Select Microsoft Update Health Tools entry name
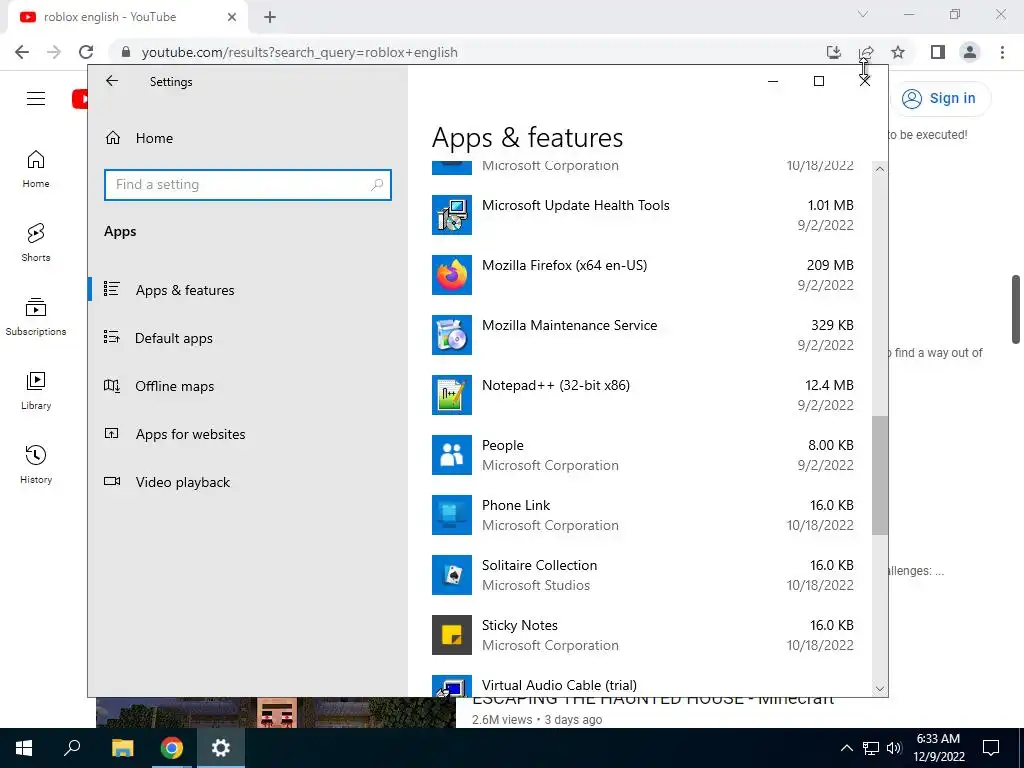The image size is (1024, 768). [x=575, y=205]
